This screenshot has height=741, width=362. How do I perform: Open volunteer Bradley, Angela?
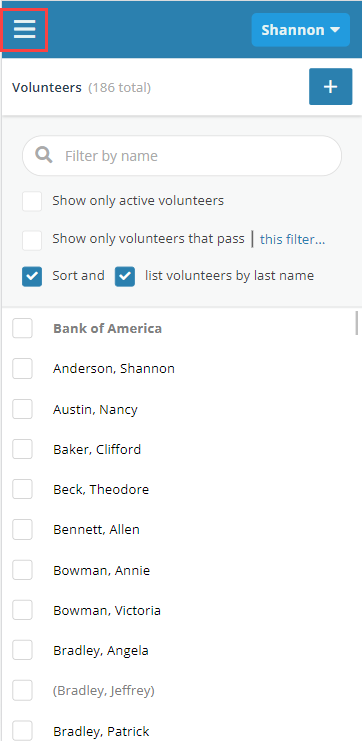(101, 651)
